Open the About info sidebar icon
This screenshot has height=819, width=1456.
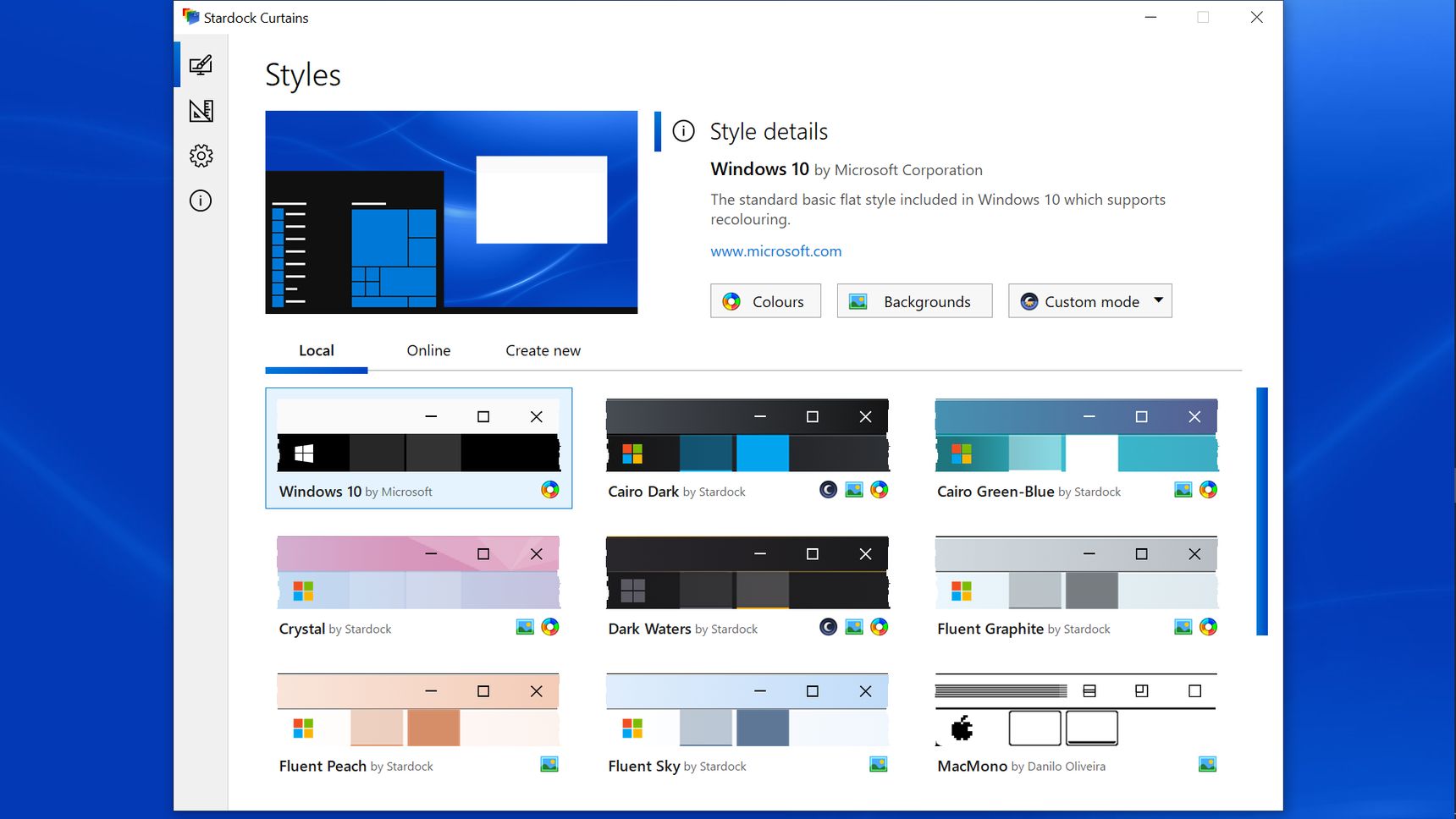(201, 201)
